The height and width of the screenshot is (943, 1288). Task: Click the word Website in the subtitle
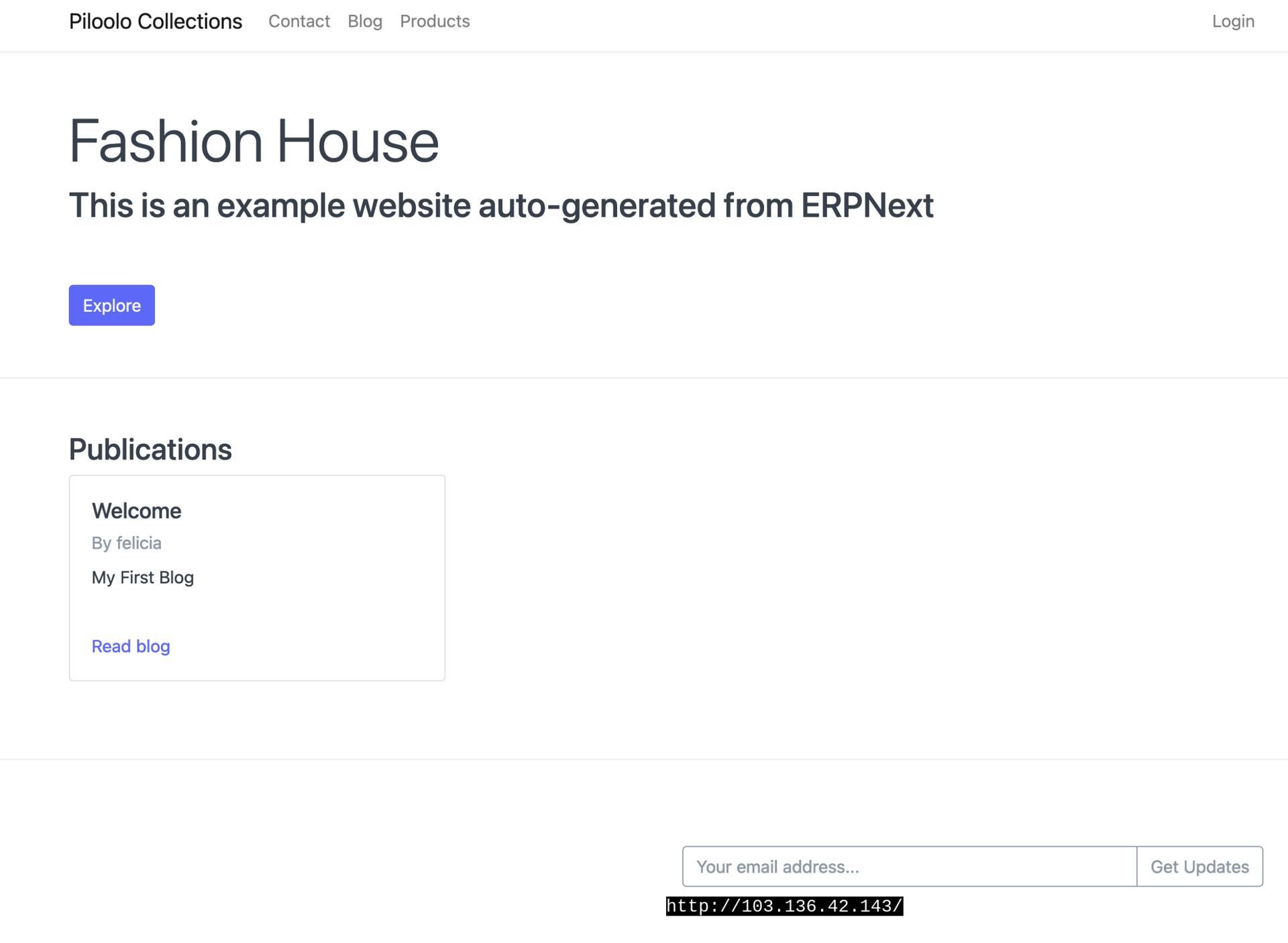[x=412, y=205]
